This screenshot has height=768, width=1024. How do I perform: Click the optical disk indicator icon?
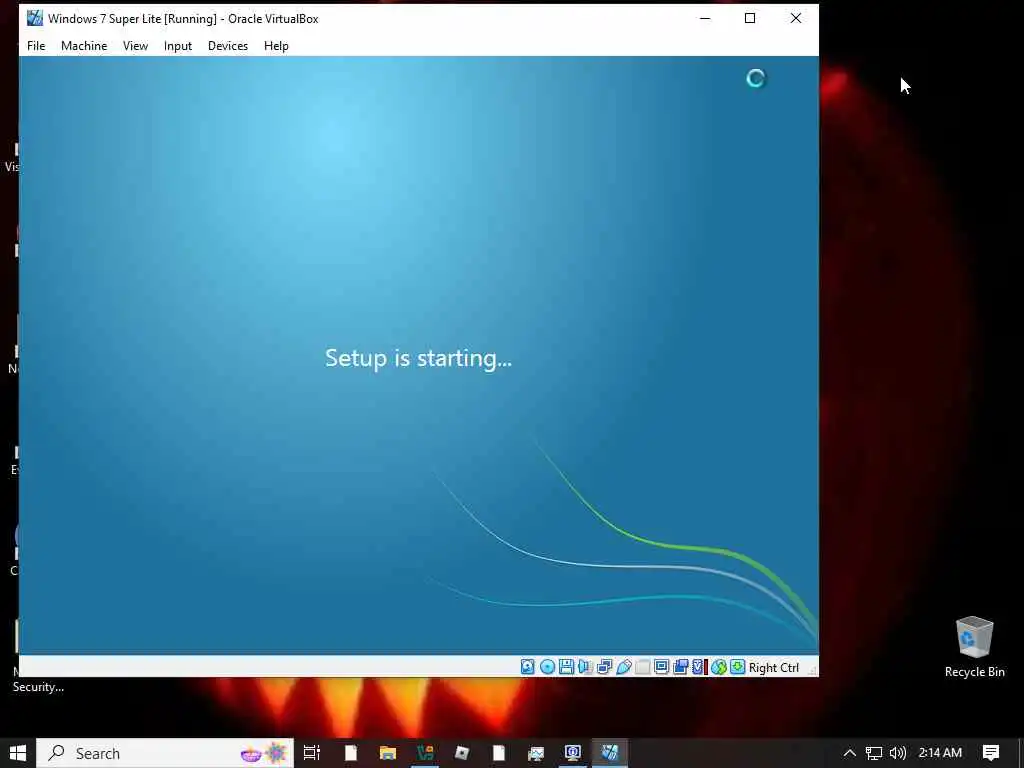547,667
